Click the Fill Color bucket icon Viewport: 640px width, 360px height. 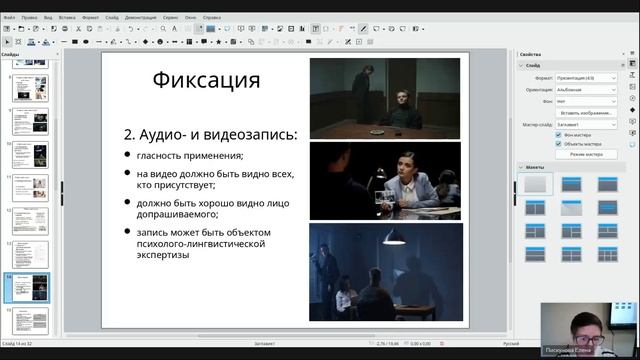[x=46, y=42]
